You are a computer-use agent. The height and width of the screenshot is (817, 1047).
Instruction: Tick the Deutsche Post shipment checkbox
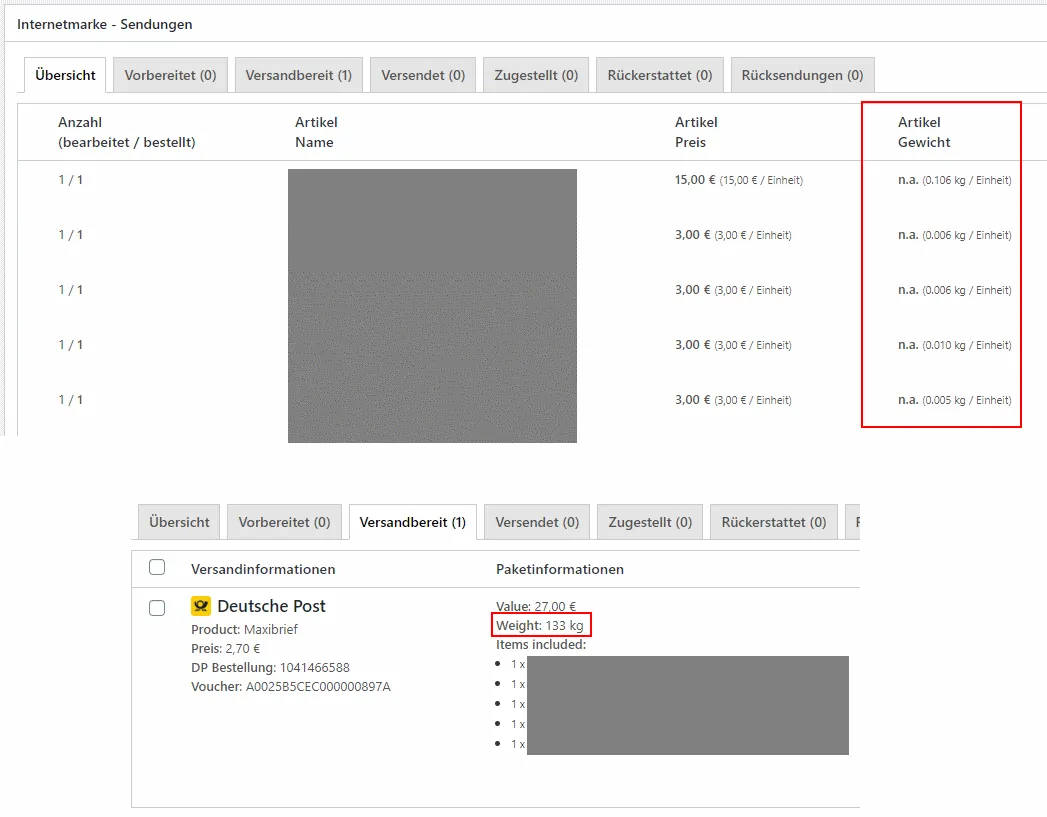click(x=157, y=607)
